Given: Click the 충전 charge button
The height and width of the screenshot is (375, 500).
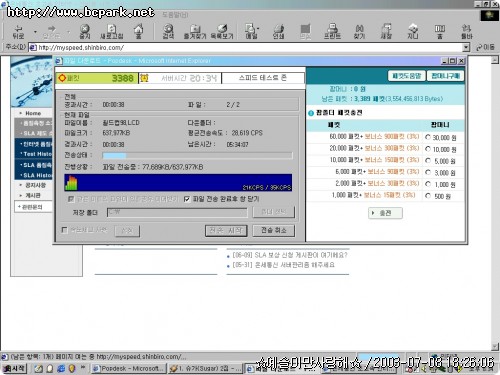Looking at the screenshot, I should click(x=385, y=213).
